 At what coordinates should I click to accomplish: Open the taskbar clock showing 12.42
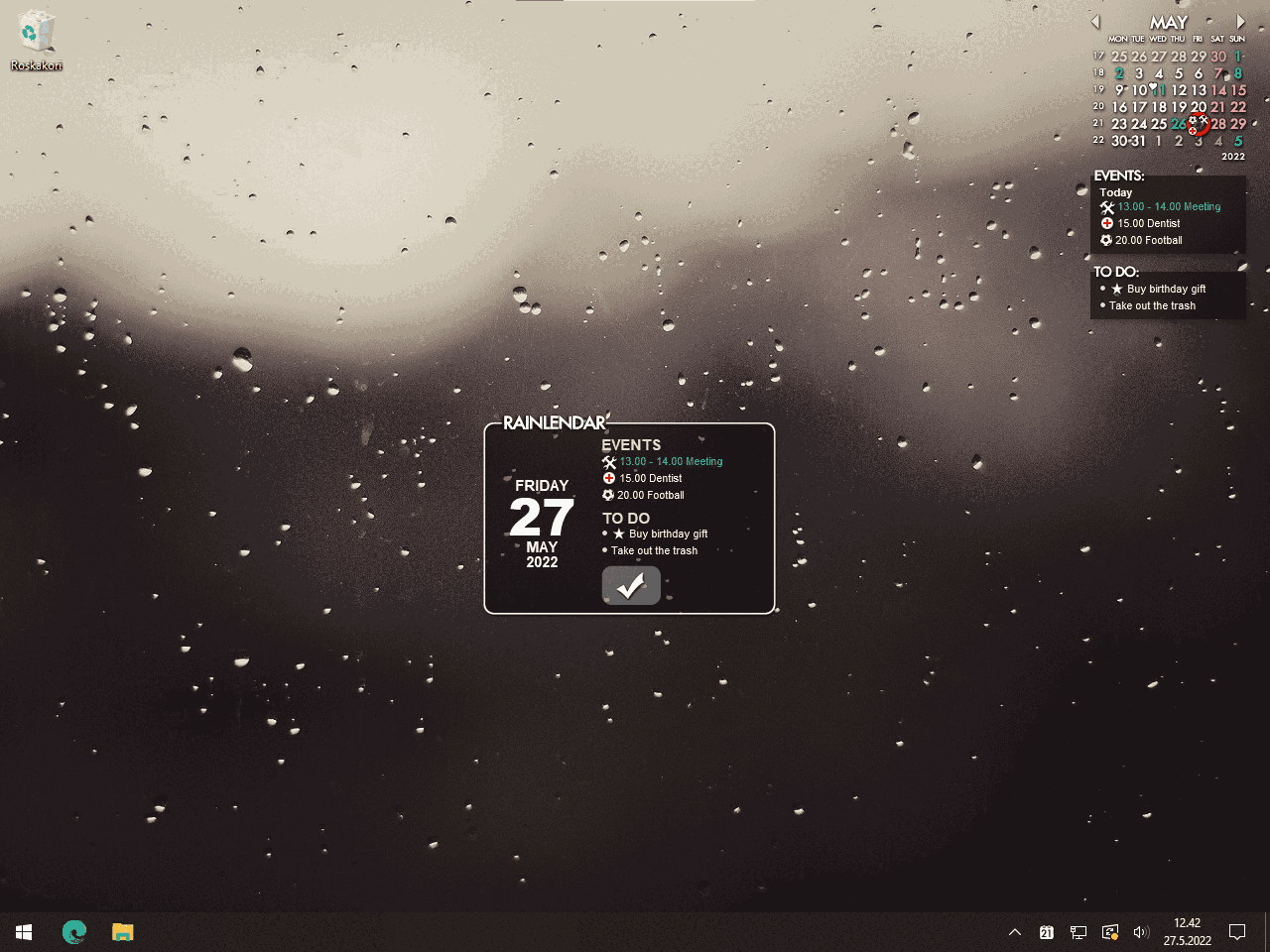pos(1187,932)
